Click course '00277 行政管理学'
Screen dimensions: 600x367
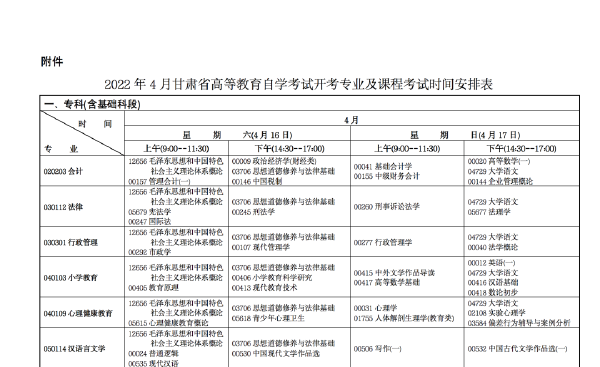point(383,242)
